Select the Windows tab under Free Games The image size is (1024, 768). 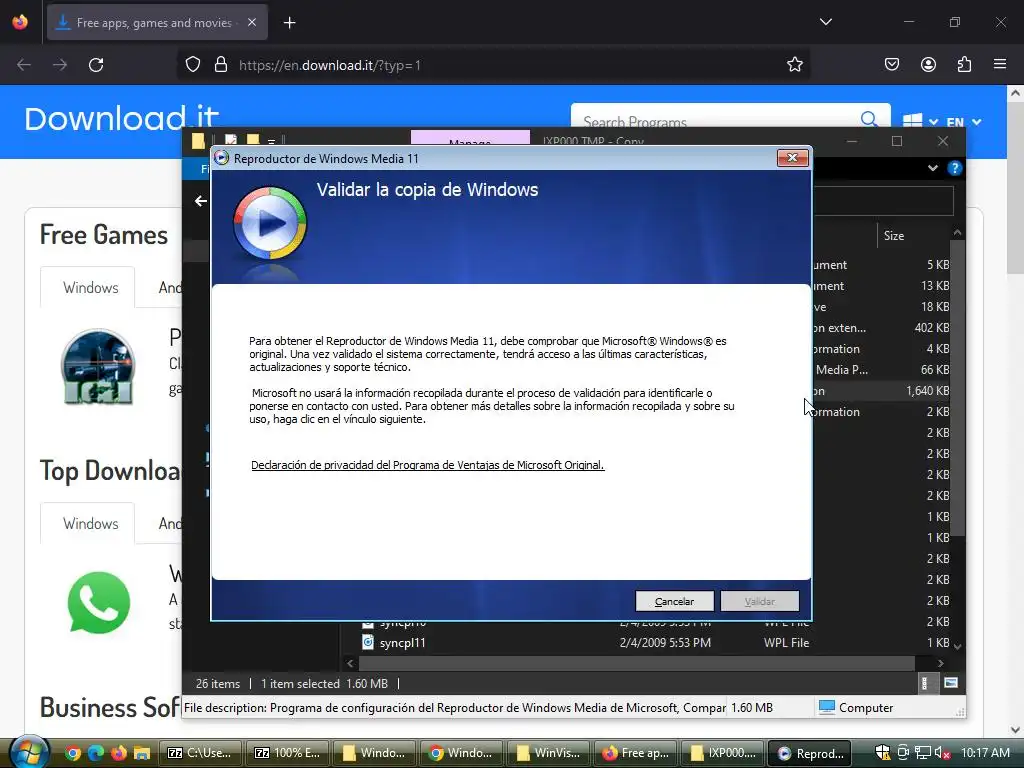click(x=91, y=287)
